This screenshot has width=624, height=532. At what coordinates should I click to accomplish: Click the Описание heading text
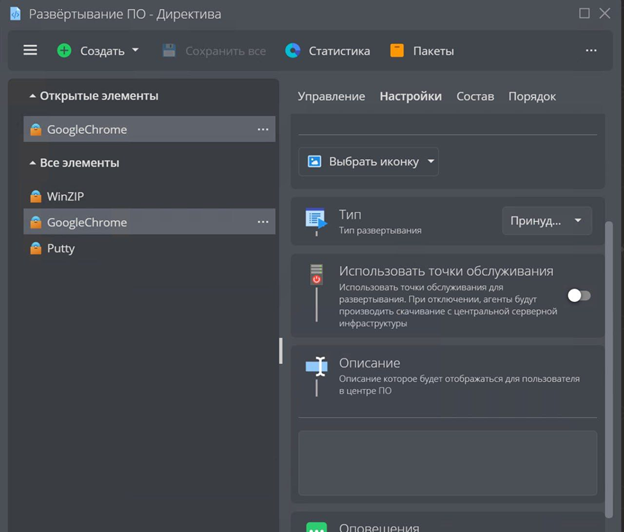[x=370, y=363]
